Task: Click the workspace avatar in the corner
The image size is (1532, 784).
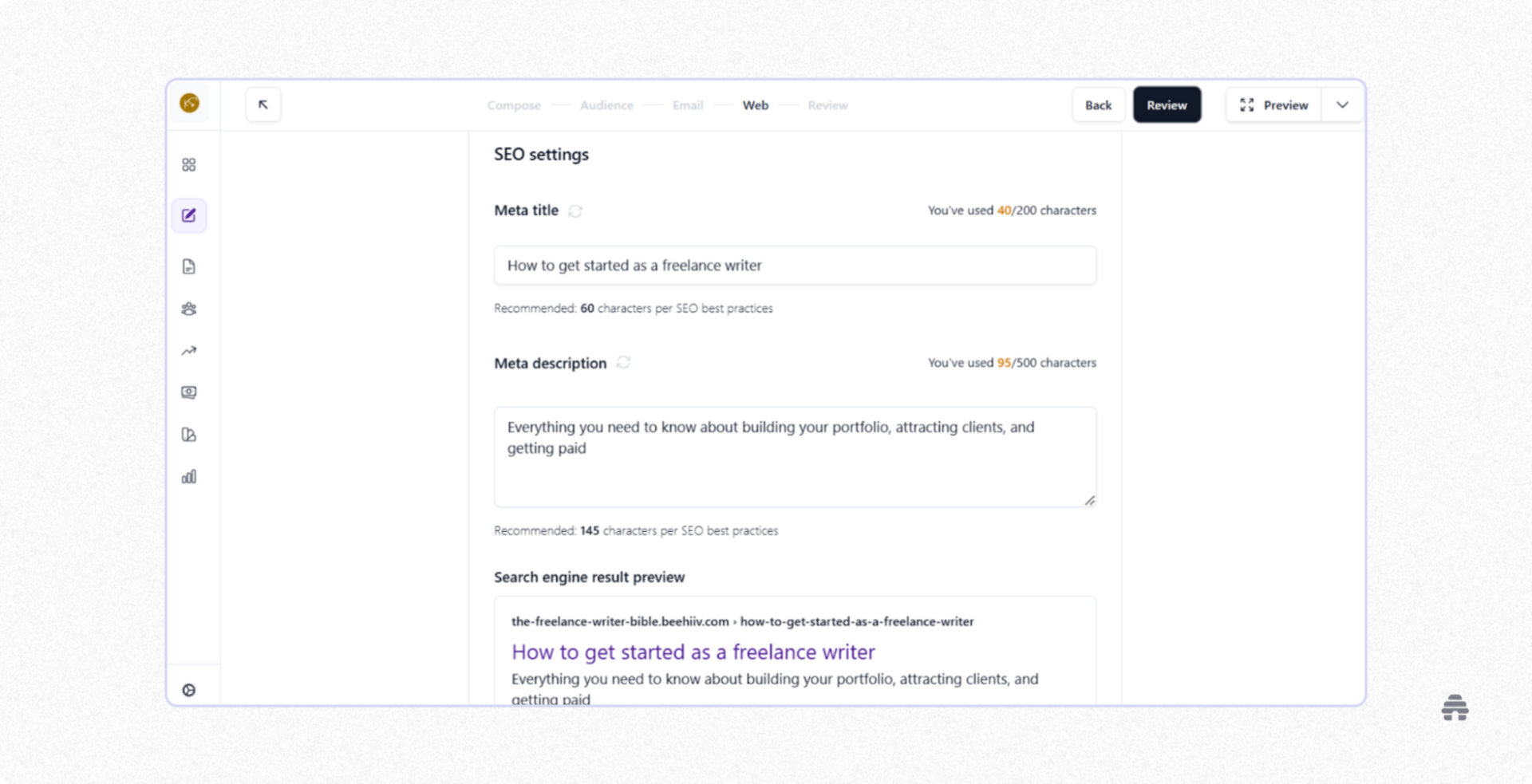Action: [188, 103]
